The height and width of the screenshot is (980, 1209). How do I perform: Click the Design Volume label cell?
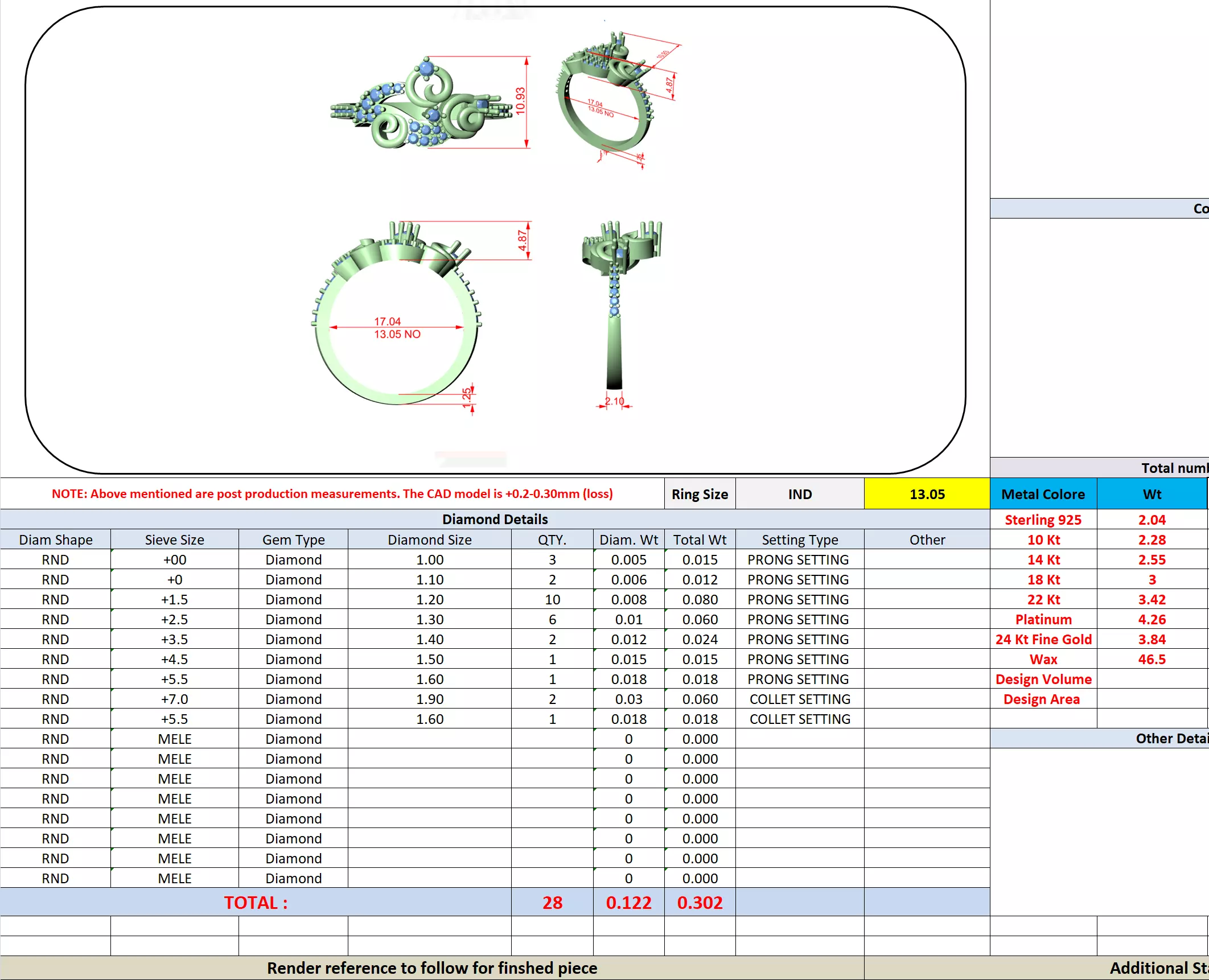coord(1043,679)
